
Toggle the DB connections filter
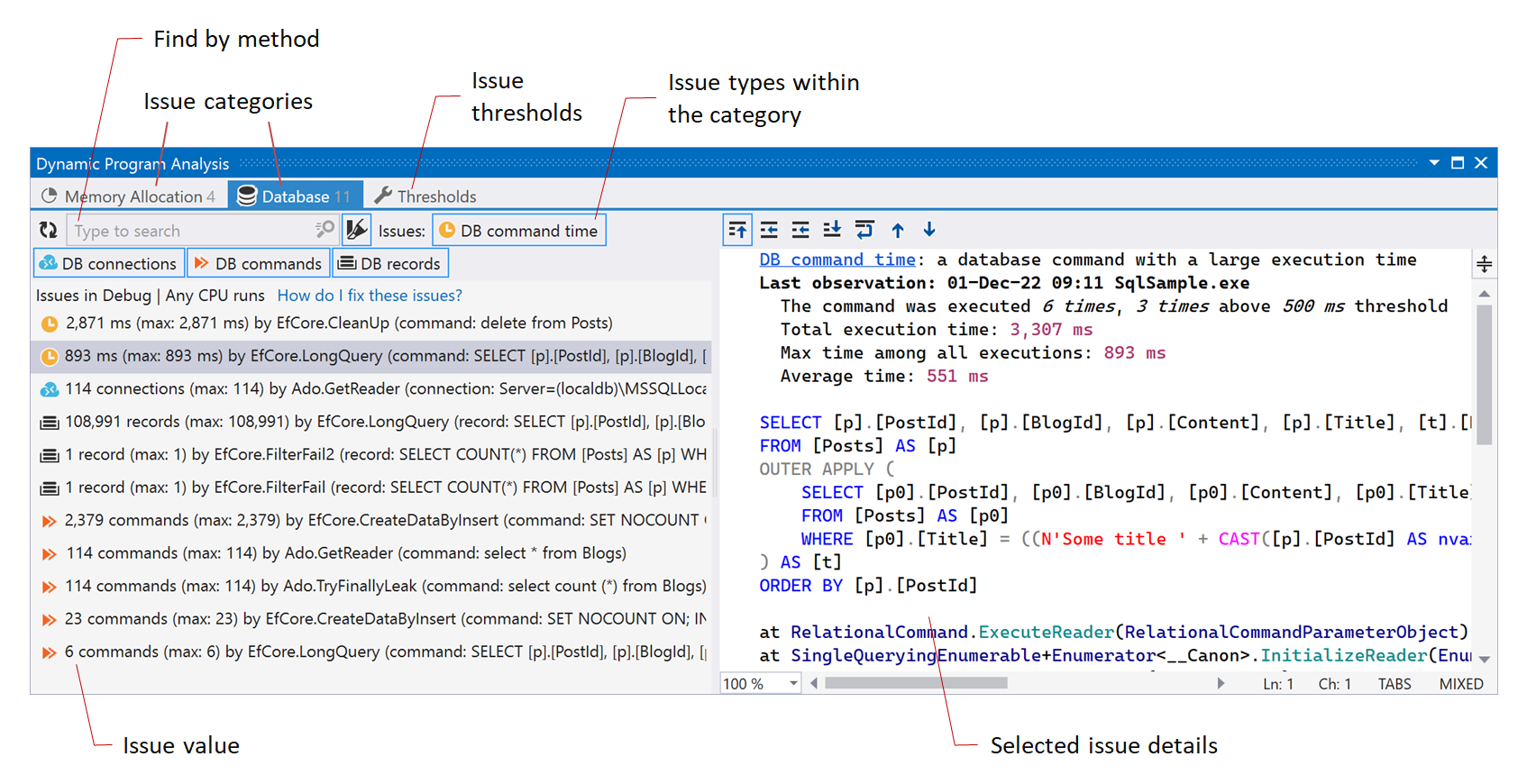point(109,264)
